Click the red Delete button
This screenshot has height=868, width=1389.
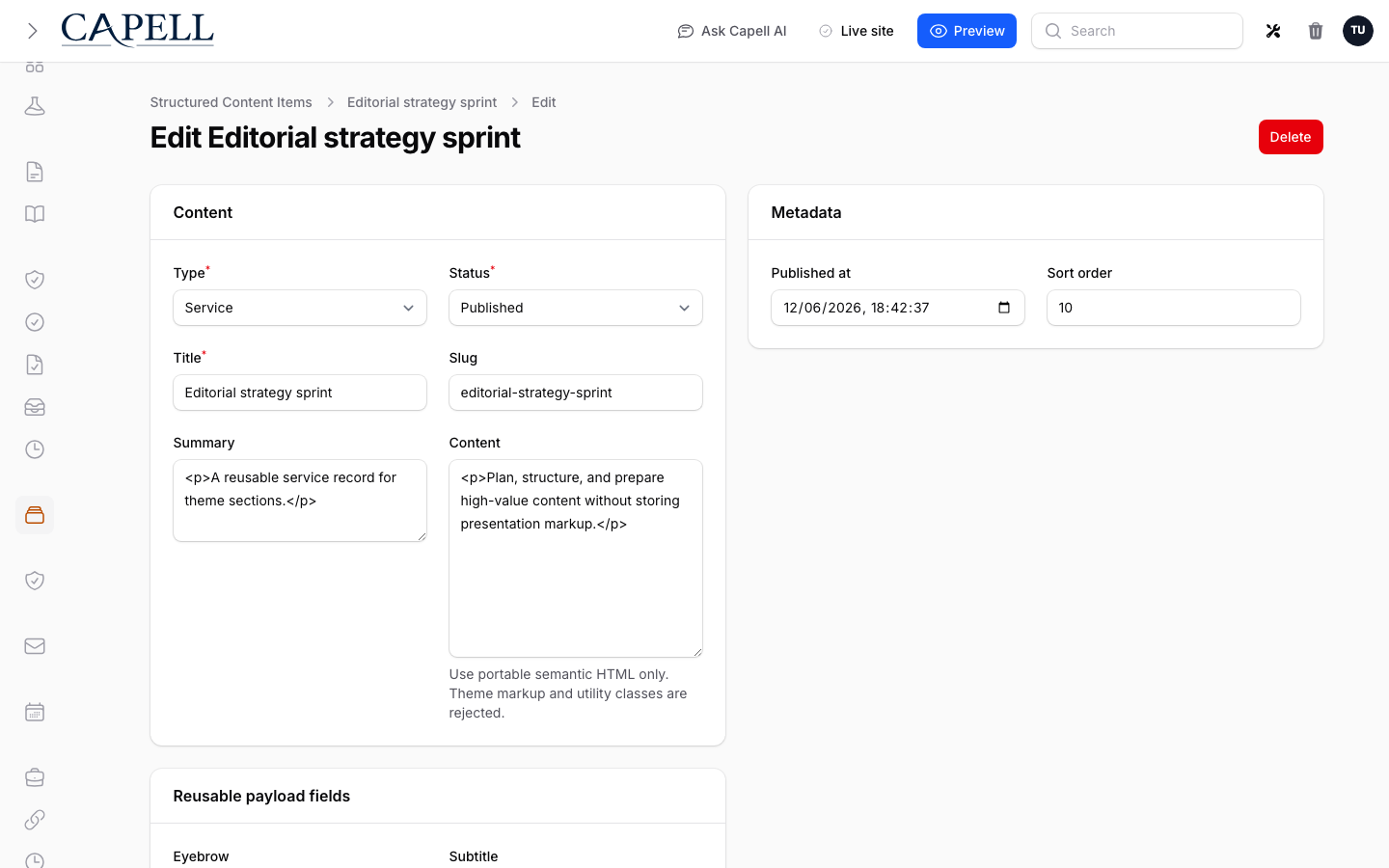coord(1291,137)
